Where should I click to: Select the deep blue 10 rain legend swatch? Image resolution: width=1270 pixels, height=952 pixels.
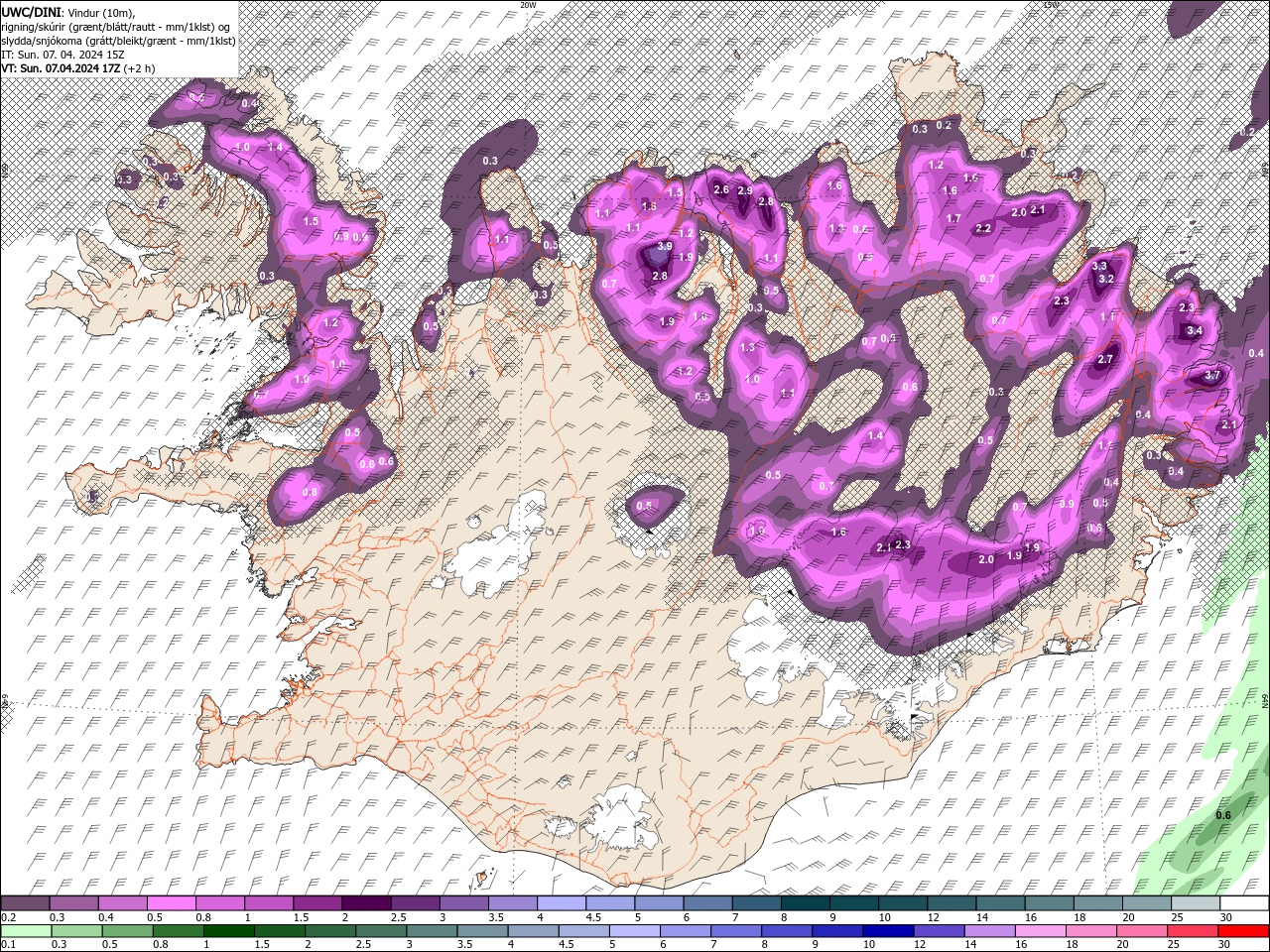888,931
